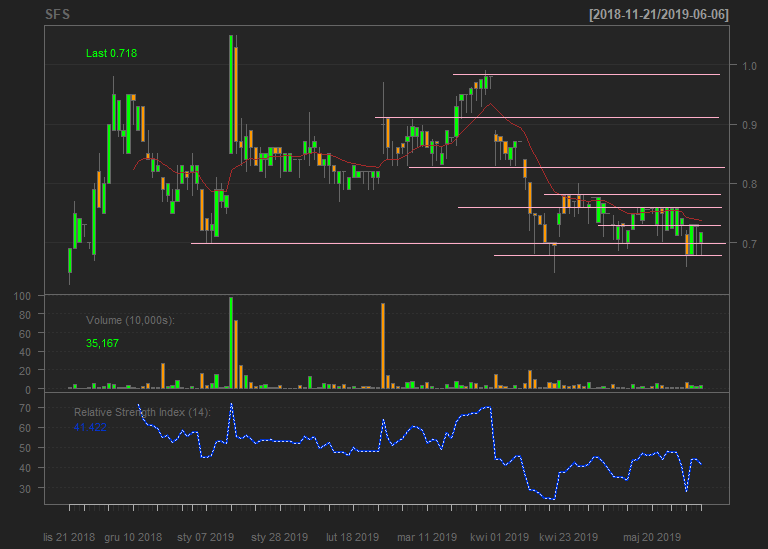Screen dimensions: 768x549
Task: Click the RSI value 41.422
Action: (x=90, y=427)
